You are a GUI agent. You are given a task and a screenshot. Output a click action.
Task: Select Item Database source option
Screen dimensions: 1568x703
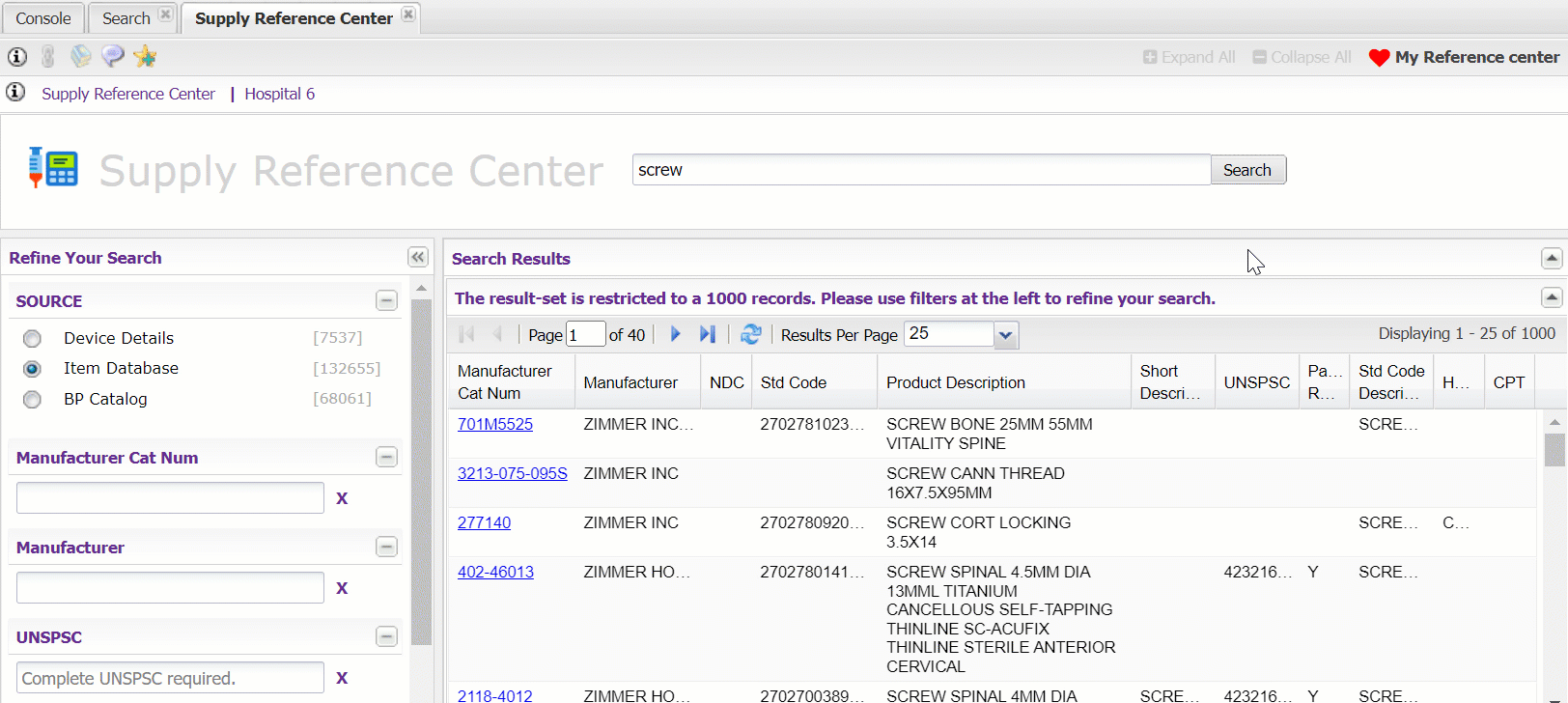[33, 369]
